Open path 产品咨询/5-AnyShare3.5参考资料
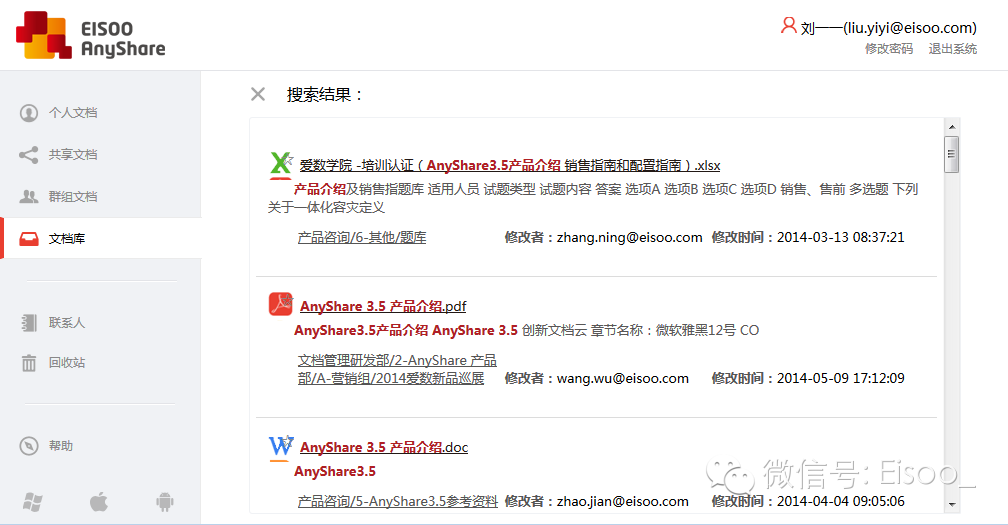Image resolution: width=1008 pixels, height=525 pixels. click(398, 501)
